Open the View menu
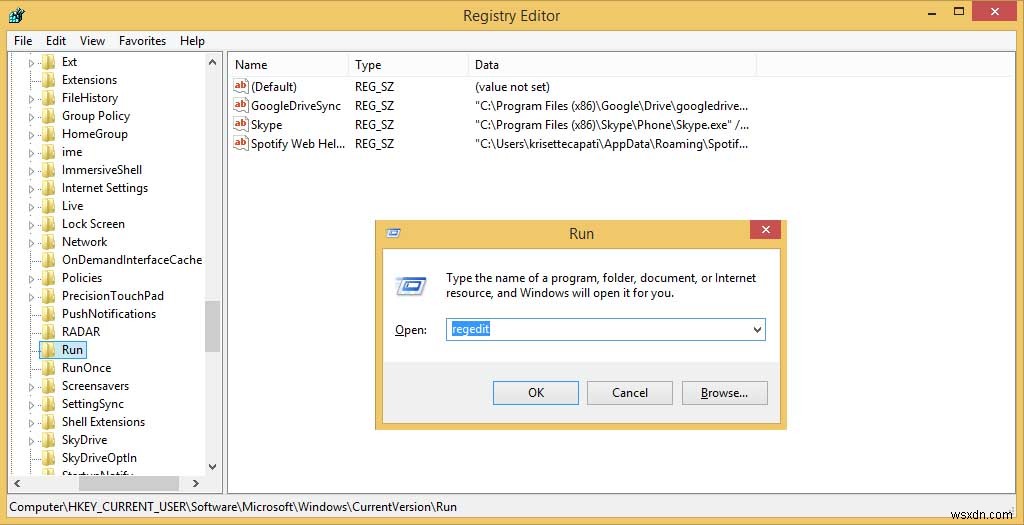 click(x=92, y=40)
